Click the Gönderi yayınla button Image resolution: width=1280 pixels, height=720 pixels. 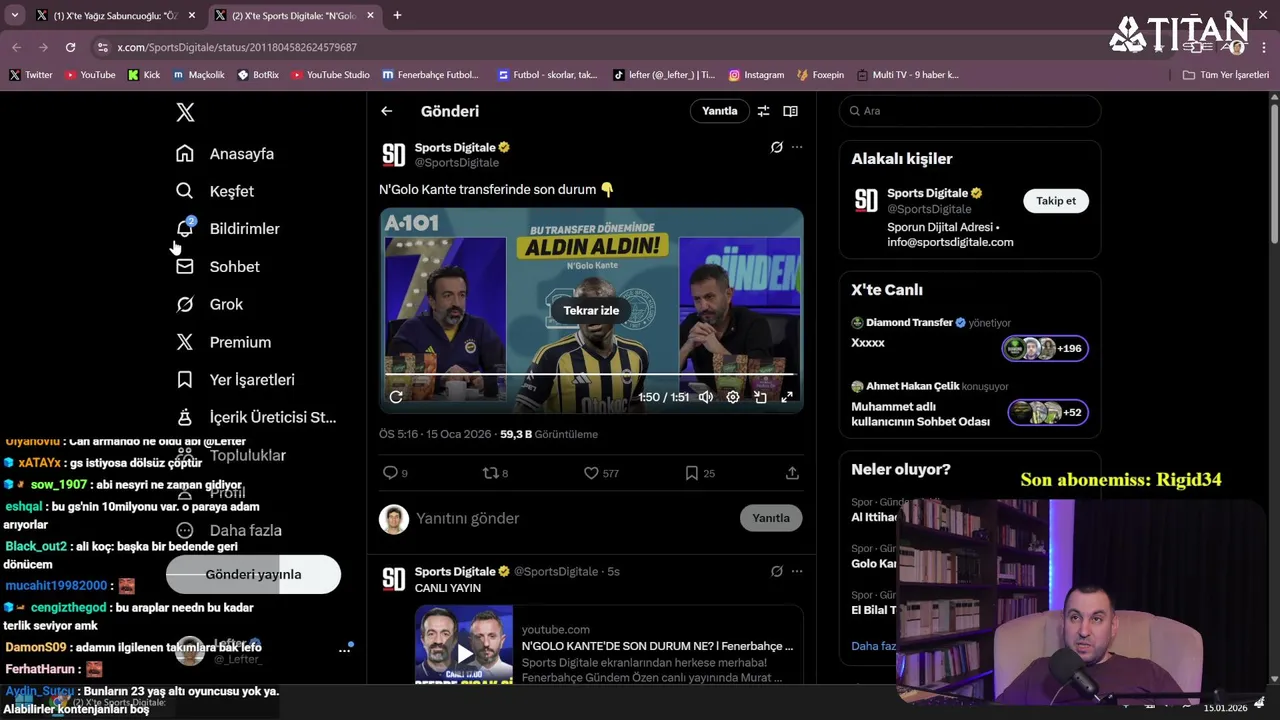point(253,574)
